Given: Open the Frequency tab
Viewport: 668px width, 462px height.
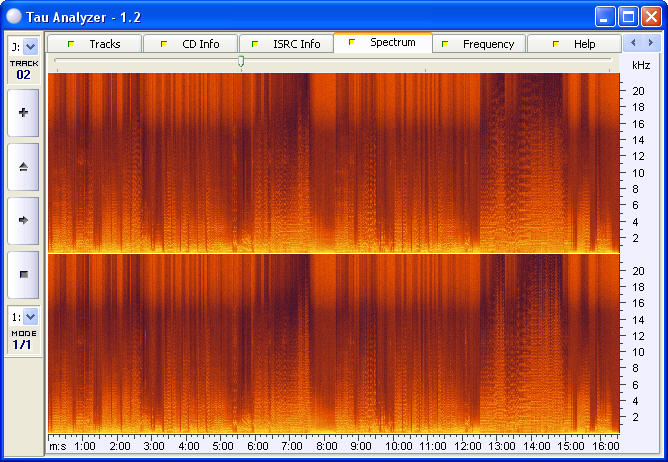Looking at the screenshot, I should 478,44.
